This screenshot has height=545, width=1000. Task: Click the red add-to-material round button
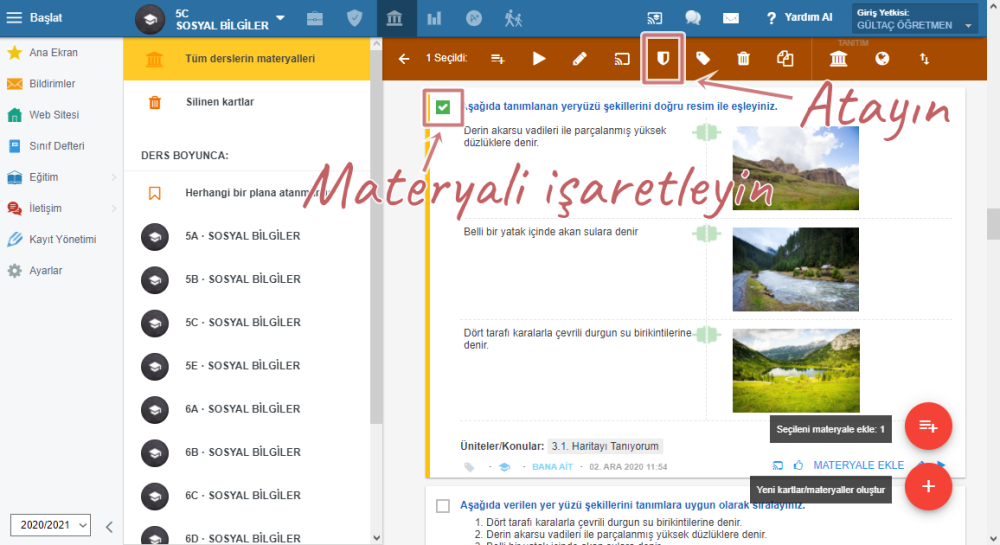tap(928, 426)
